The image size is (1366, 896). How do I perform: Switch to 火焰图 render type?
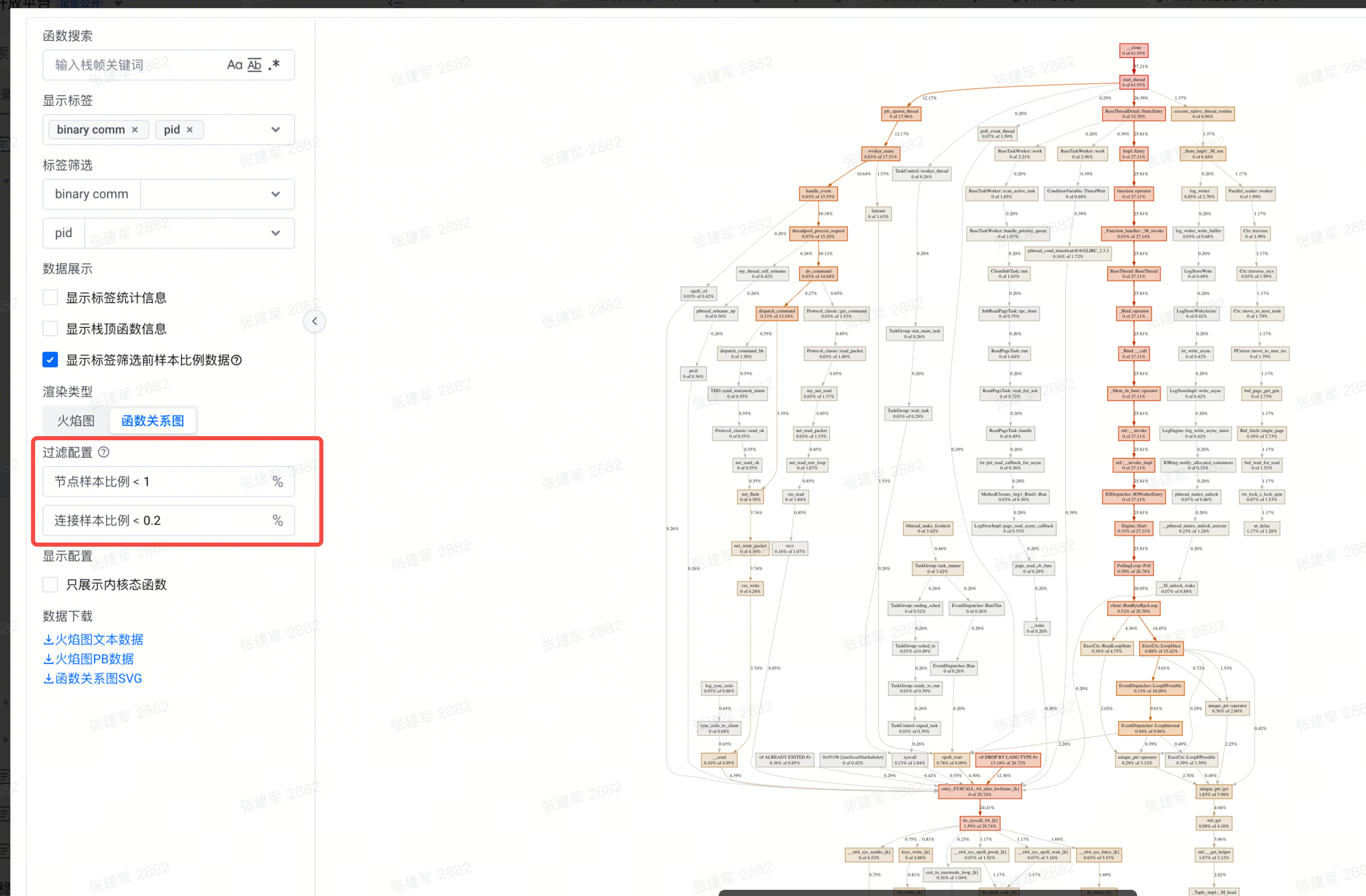click(76, 421)
